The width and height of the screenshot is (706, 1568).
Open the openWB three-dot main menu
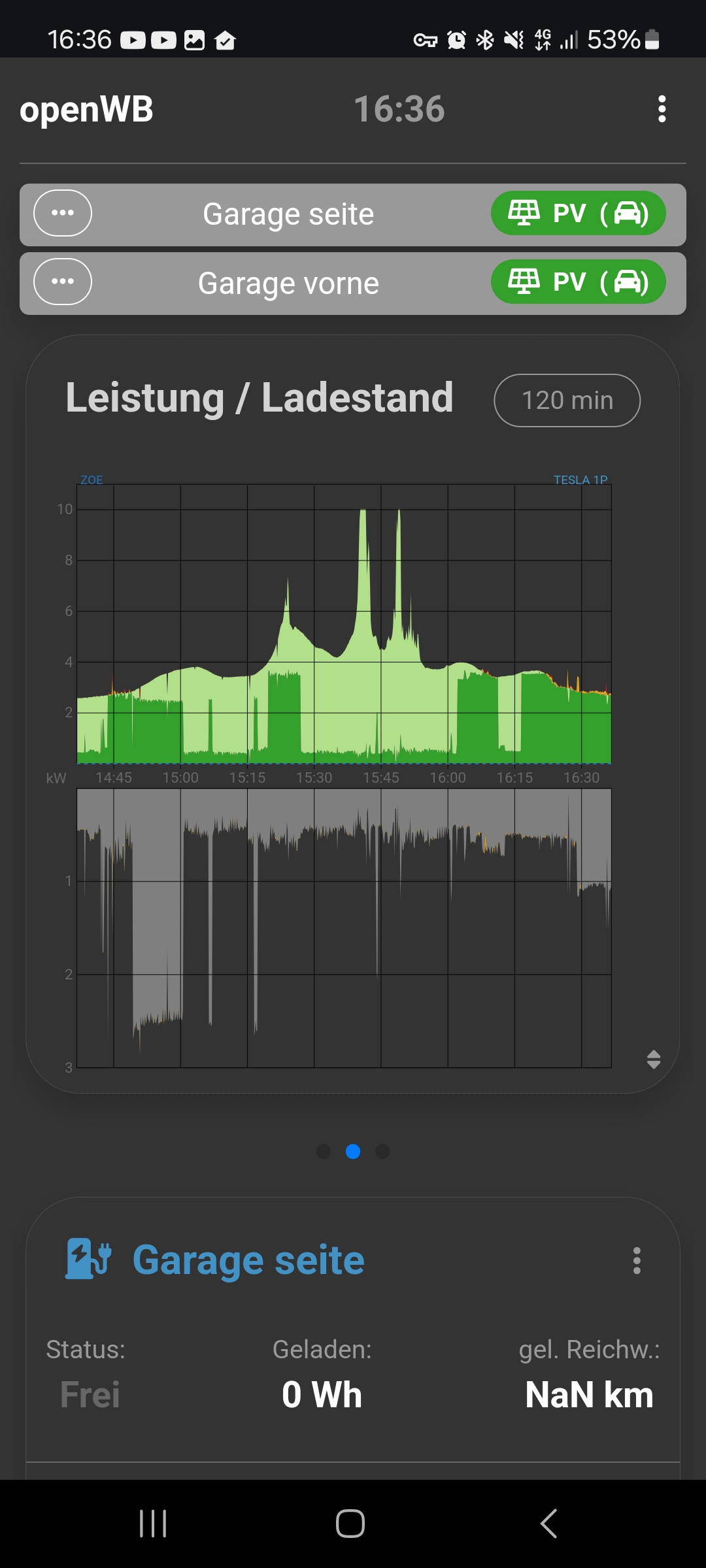[x=662, y=109]
